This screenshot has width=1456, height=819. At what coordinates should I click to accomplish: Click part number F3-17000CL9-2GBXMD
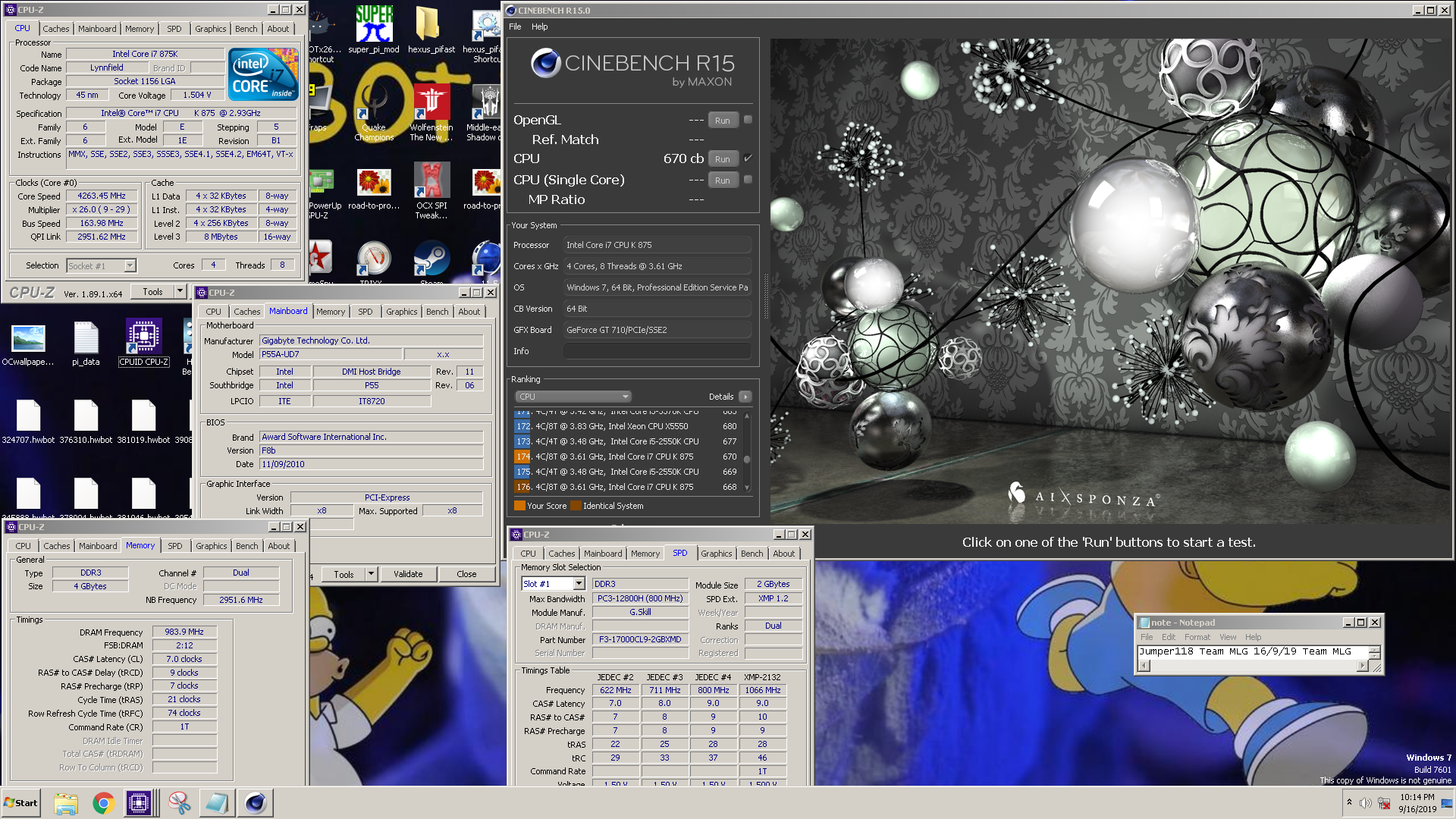tap(640, 639)
